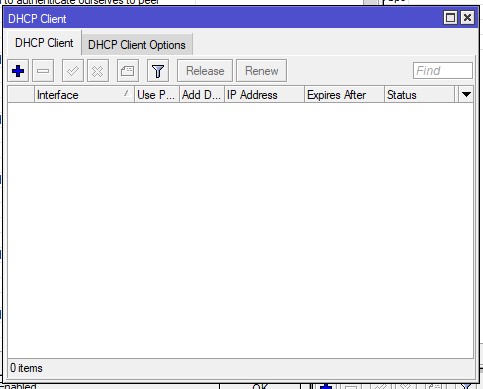Click the Use P... column header
483x389 pixels.
pos(157,95)
